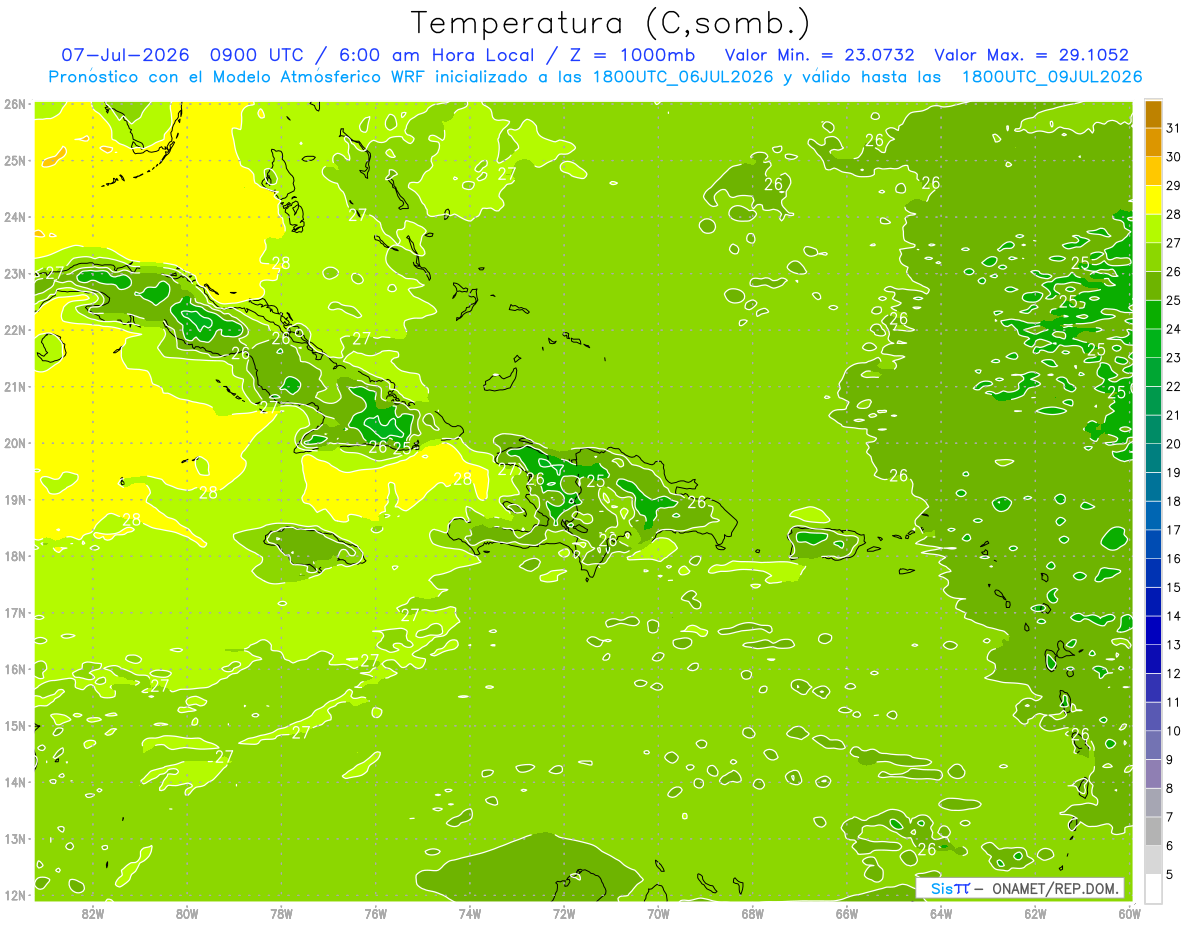Click 'Valor Max. = 29.1052' text
Viewport: 1200px width, 927px height.
[1032, 55]
